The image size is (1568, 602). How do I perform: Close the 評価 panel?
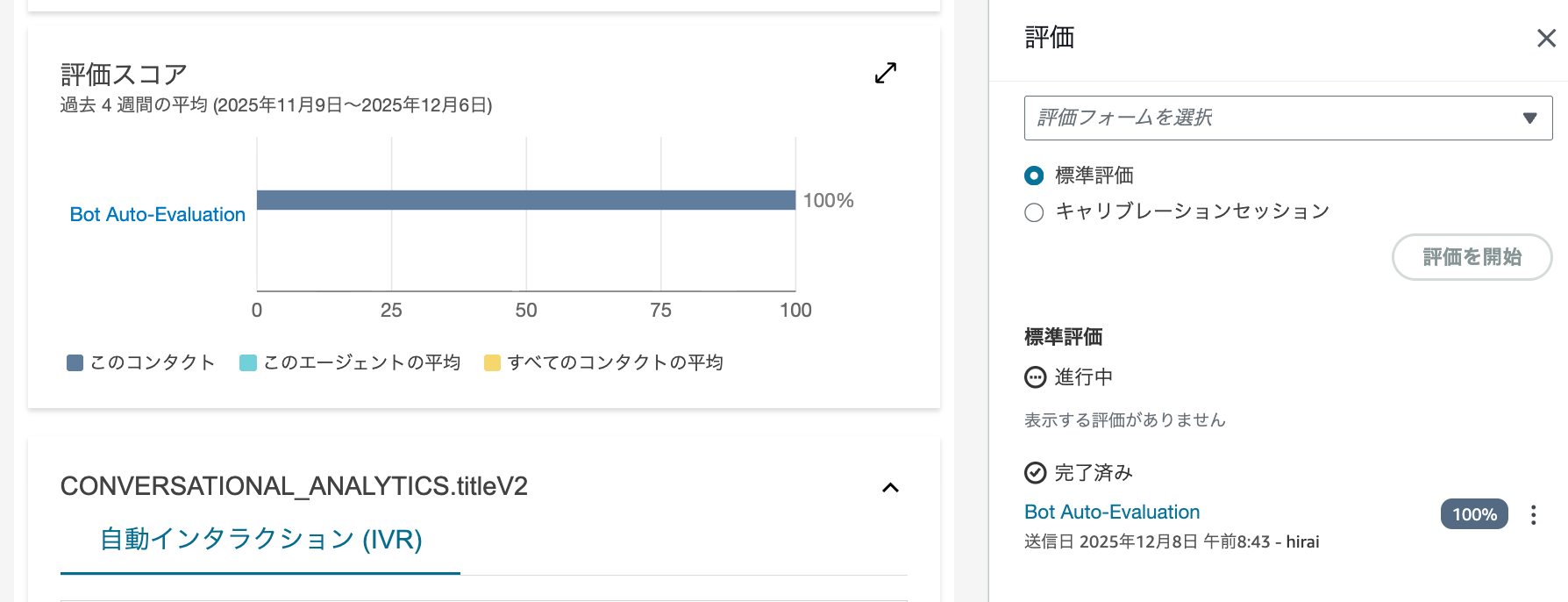pos(1545,39)
